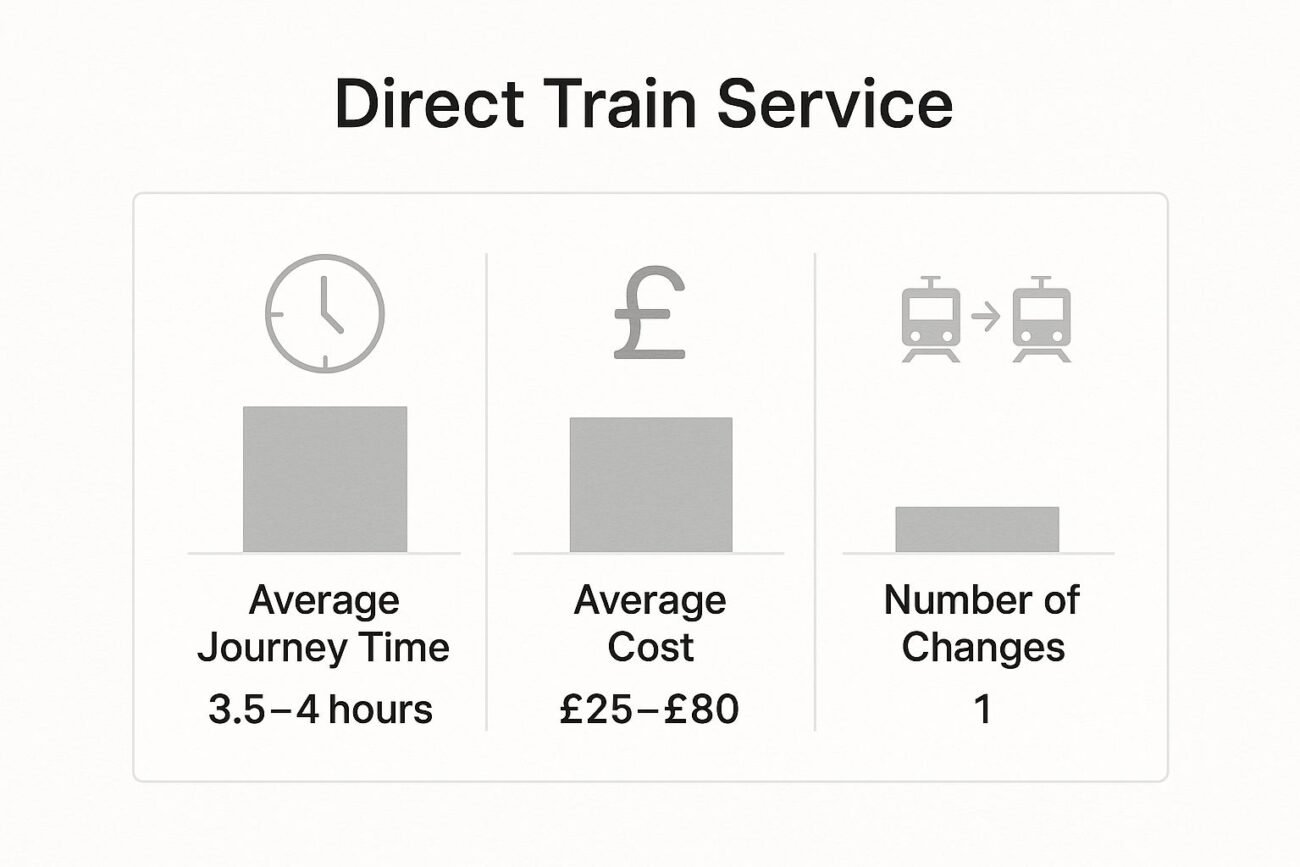Image resolution: width=1300 pixels, height=867 pixels.
Task: Click the Direct Train Service title
Action: click(643, 105)
